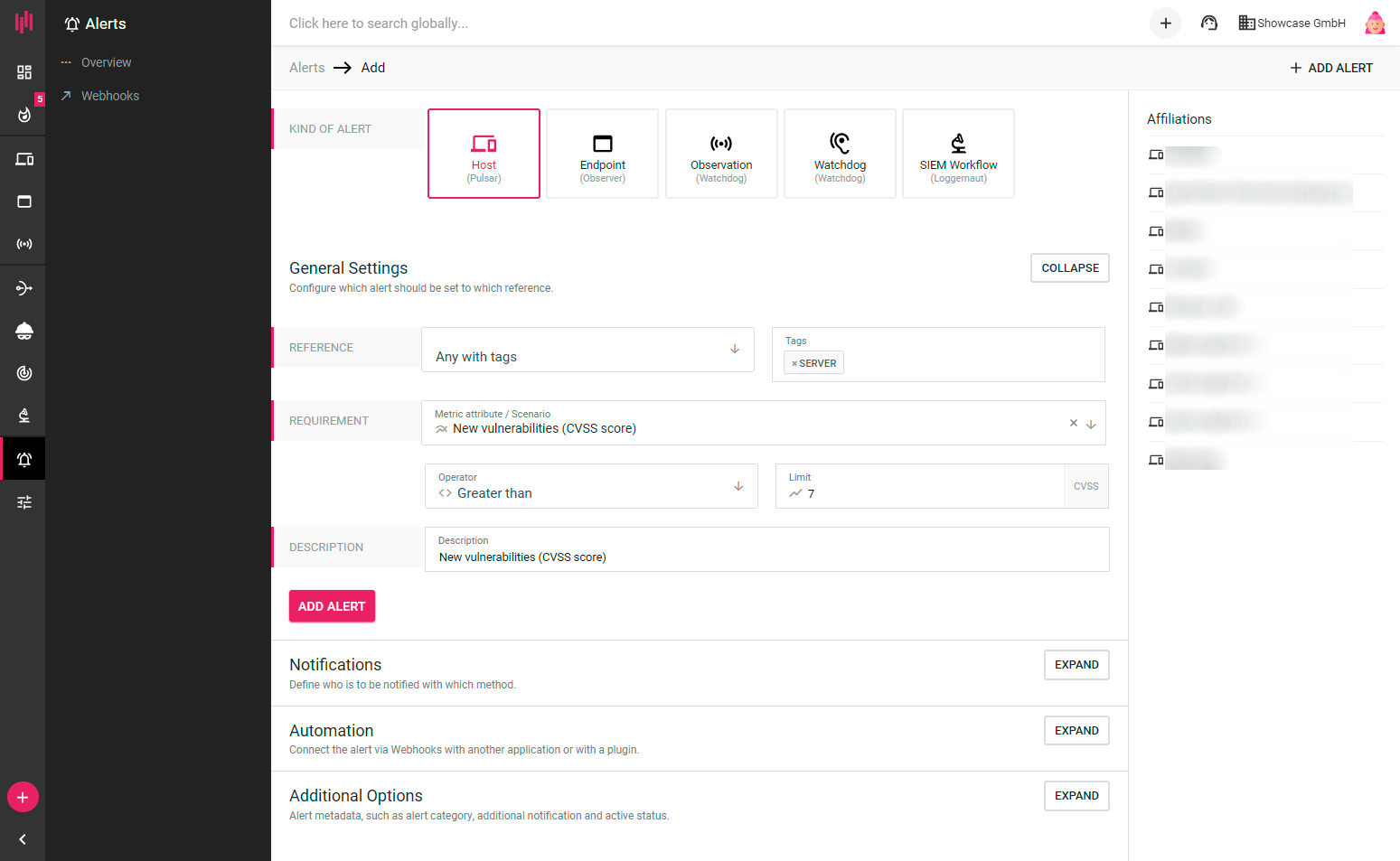Open the Reference 'Any with tags' dropdown
This screenshot has width=1400, height=861.
587,350
